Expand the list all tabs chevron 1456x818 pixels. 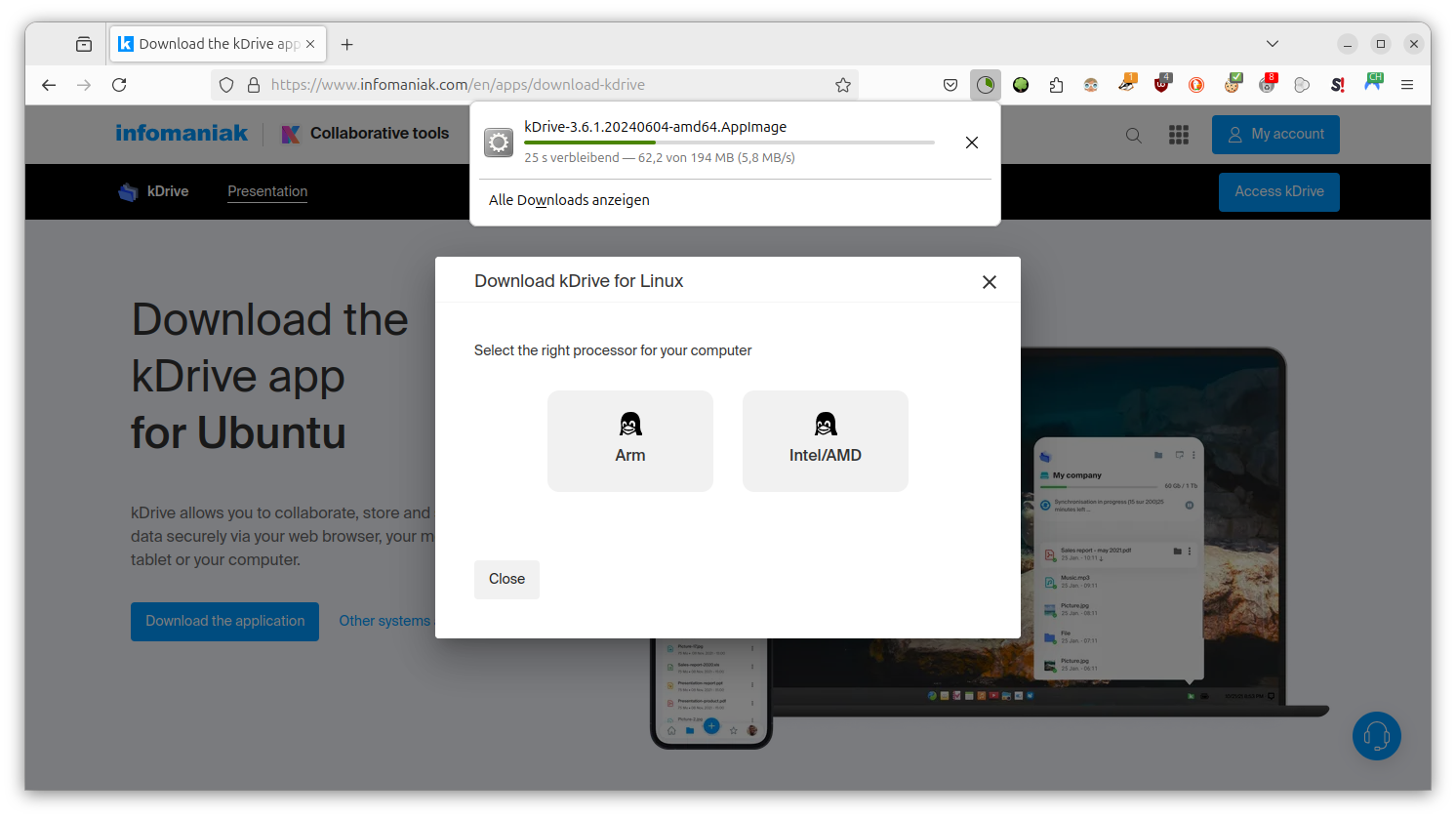(x=1273, y=44)
